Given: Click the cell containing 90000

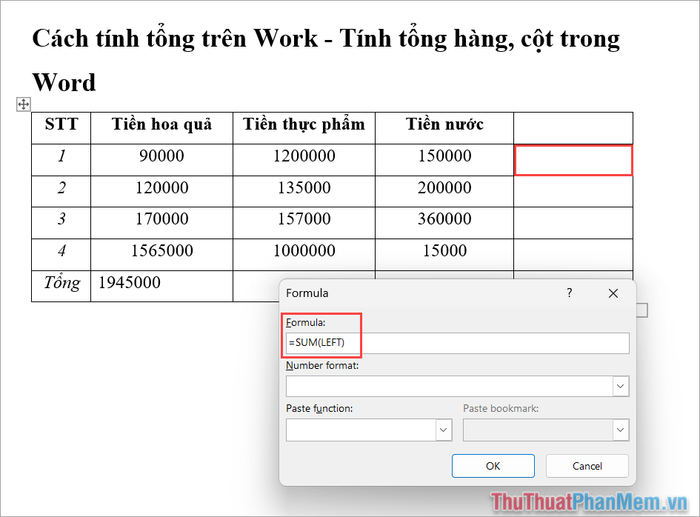Looking at the screenshot, I should tap(162, 160).
